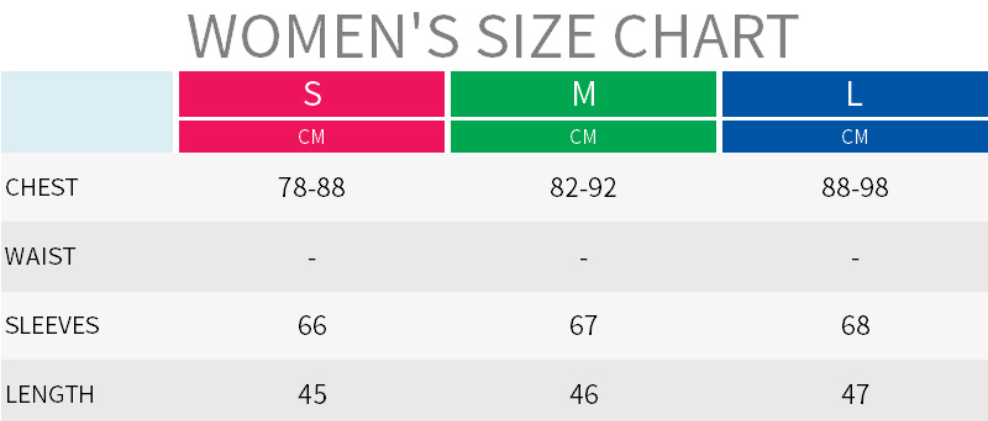The height and width of the screenshot is (421, 988).
Task: Click the length value 47
Action: [855, 394]
